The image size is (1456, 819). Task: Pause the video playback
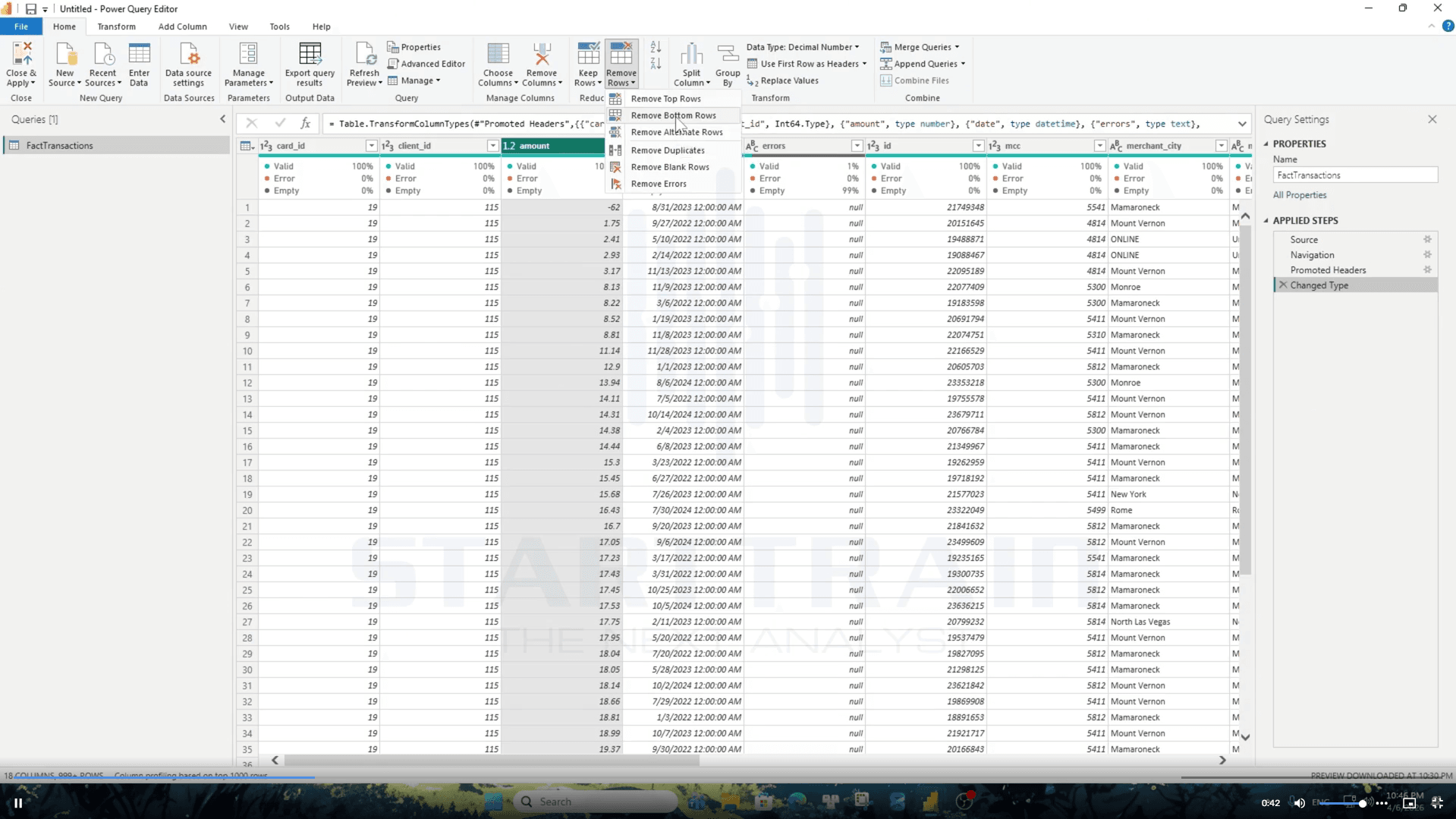(18, 802)
